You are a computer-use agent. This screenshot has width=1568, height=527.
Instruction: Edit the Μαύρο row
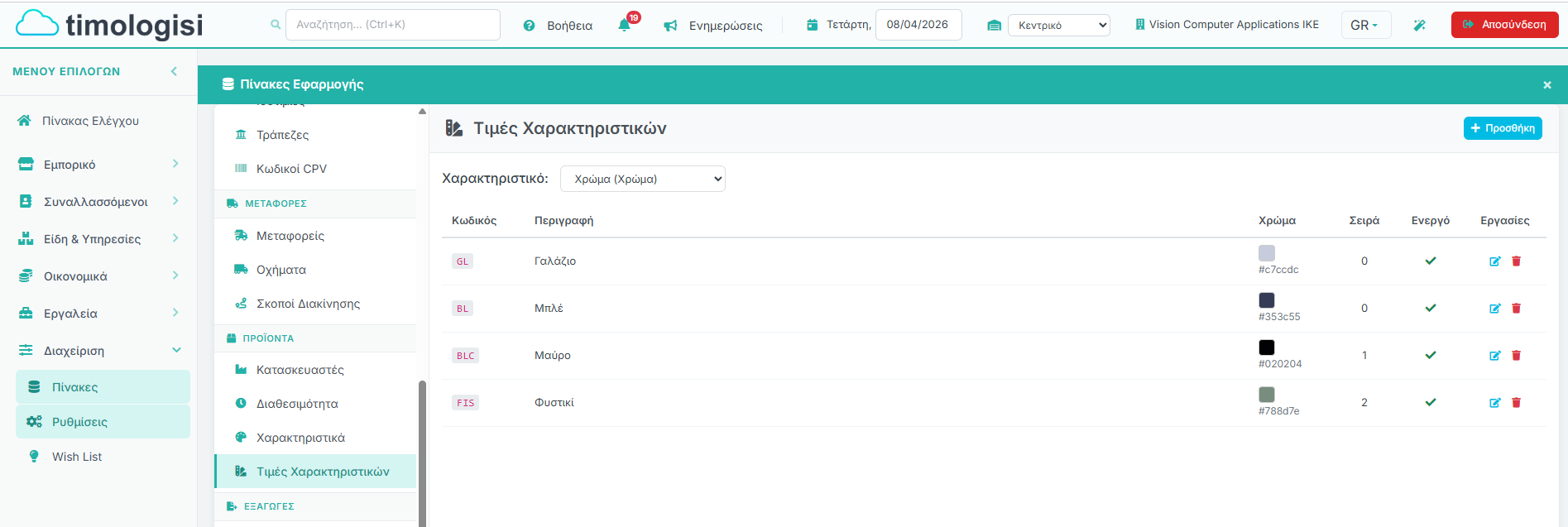pyautogui.click(x=1494, y=356)
